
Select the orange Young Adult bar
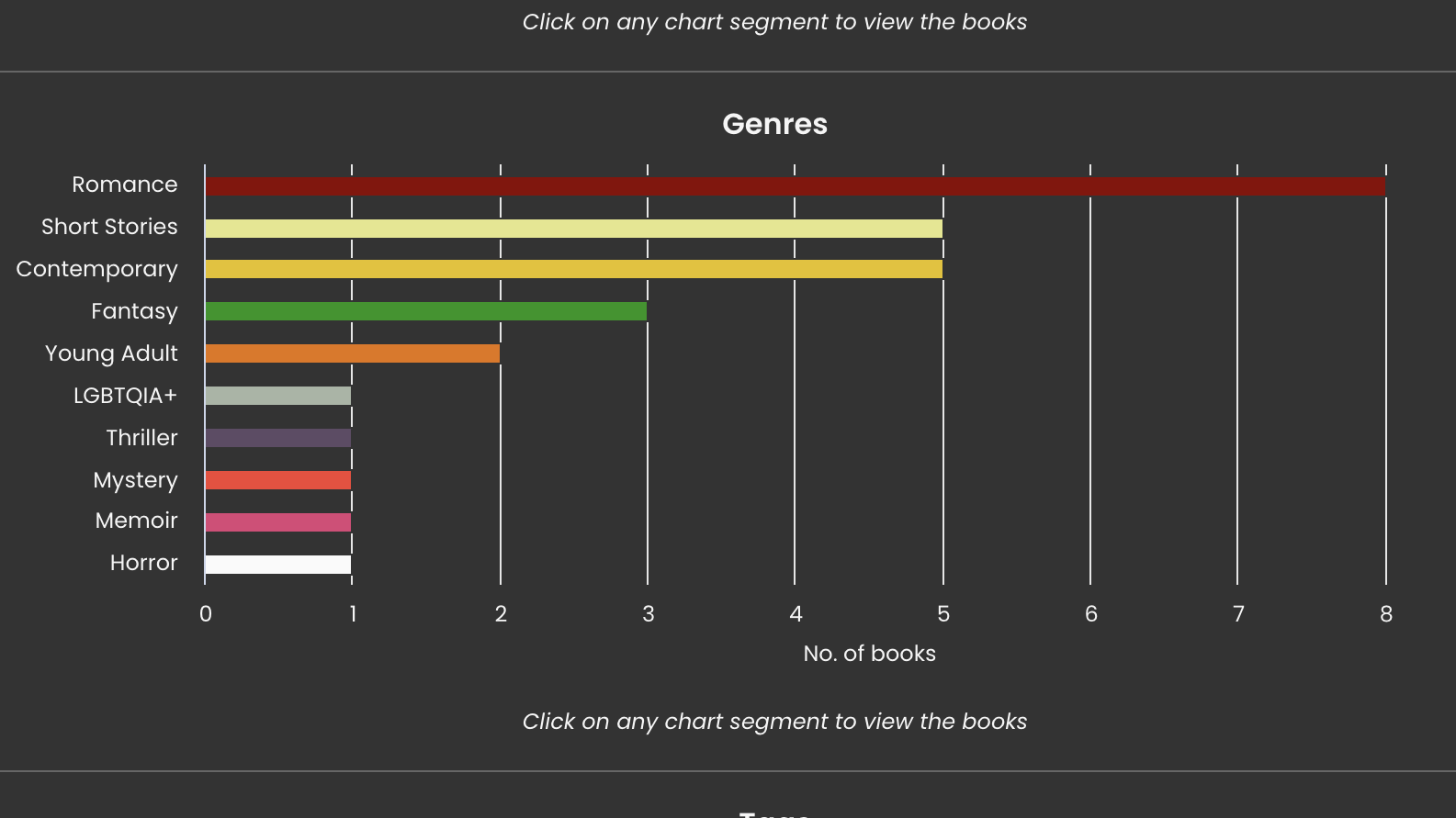click(x=352, y=353)
